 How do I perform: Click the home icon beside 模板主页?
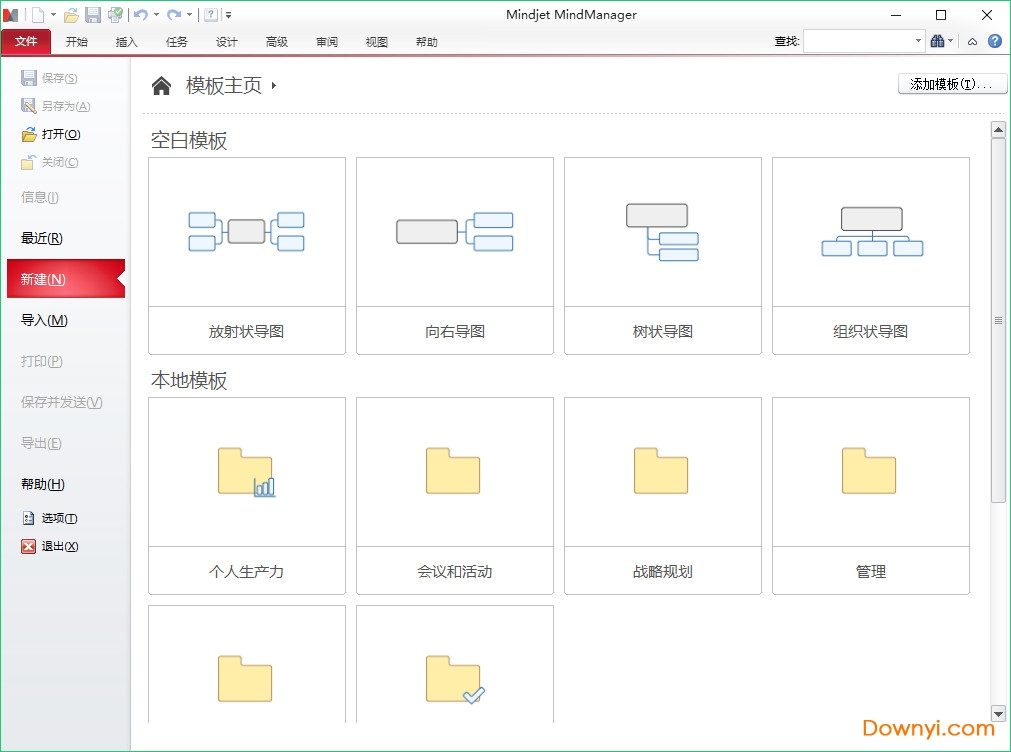pos(162,87)
